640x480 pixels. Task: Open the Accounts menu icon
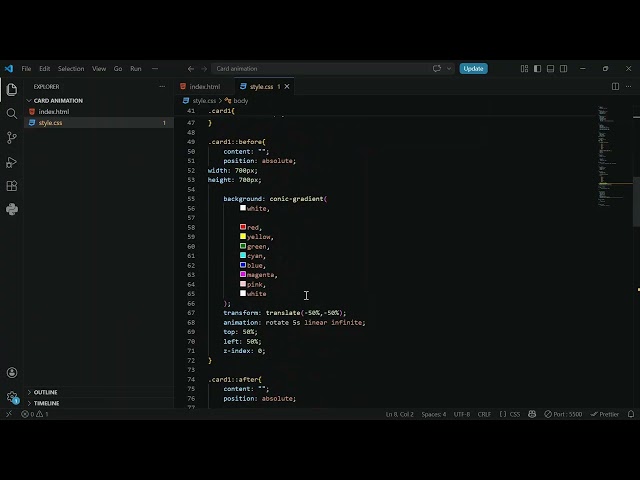pos(12,373)
